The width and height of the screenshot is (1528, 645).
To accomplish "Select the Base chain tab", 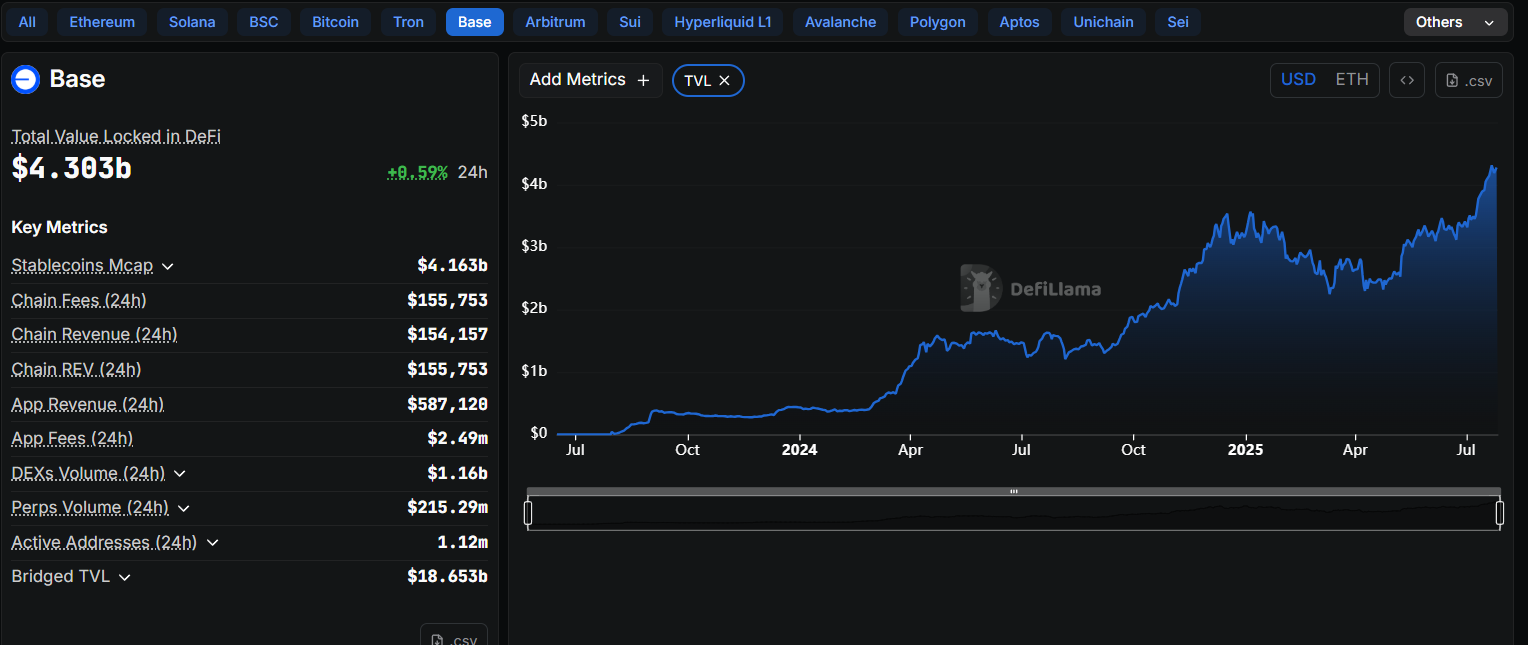I will (474, 22).
